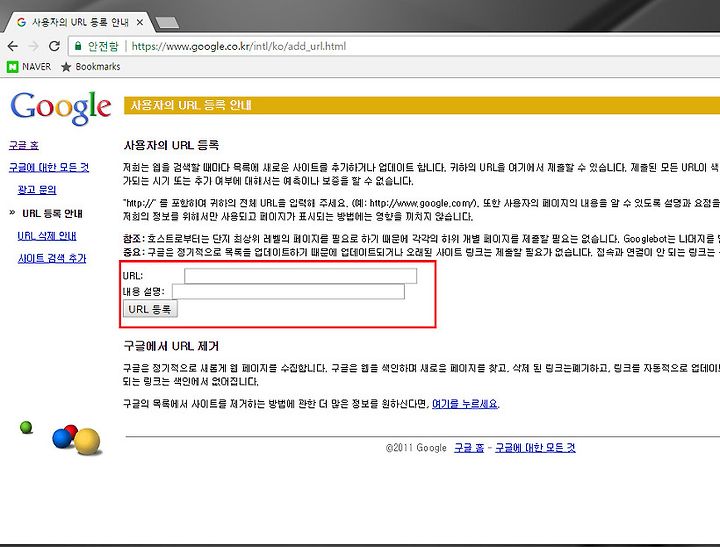This screenshot has height=547, width=720.
Task: Reload the page with refresh icon
Action: coord(55,46)
